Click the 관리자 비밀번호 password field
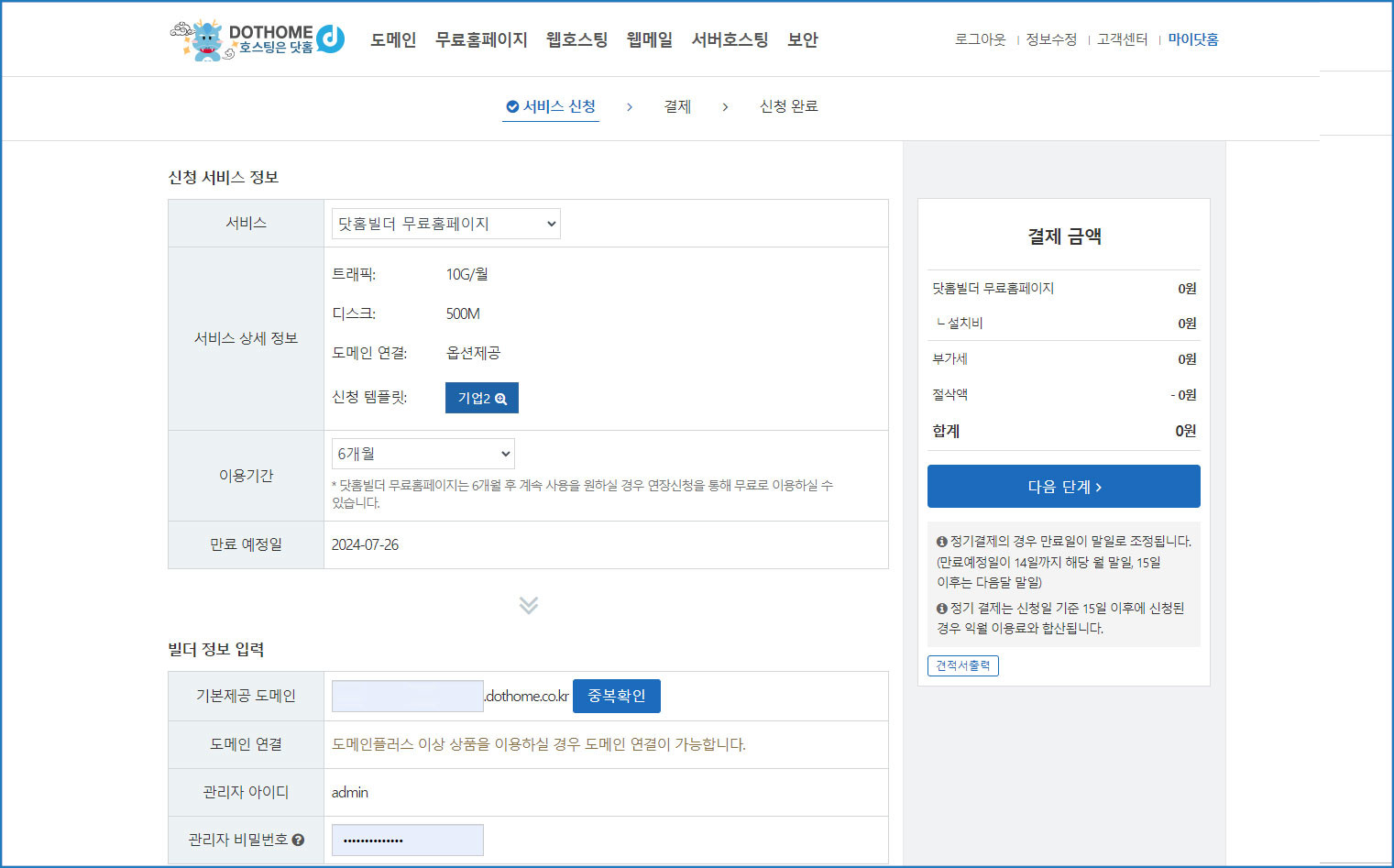The width and height of the screenshot is (1394, 868). [407, 840]
